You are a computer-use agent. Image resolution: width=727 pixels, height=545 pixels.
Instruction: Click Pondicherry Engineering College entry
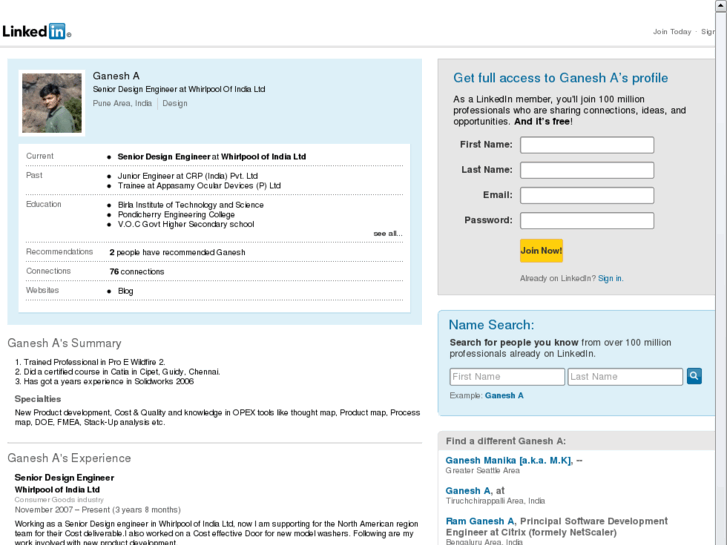click(176, 215)
